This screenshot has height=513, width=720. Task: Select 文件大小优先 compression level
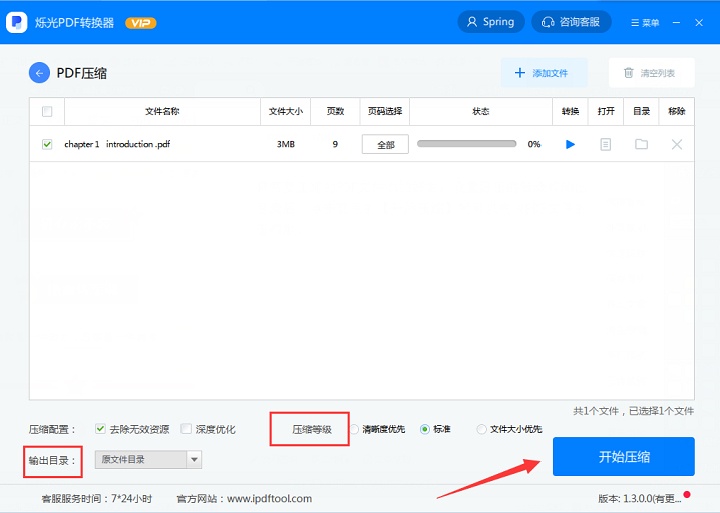pos(482,429)
